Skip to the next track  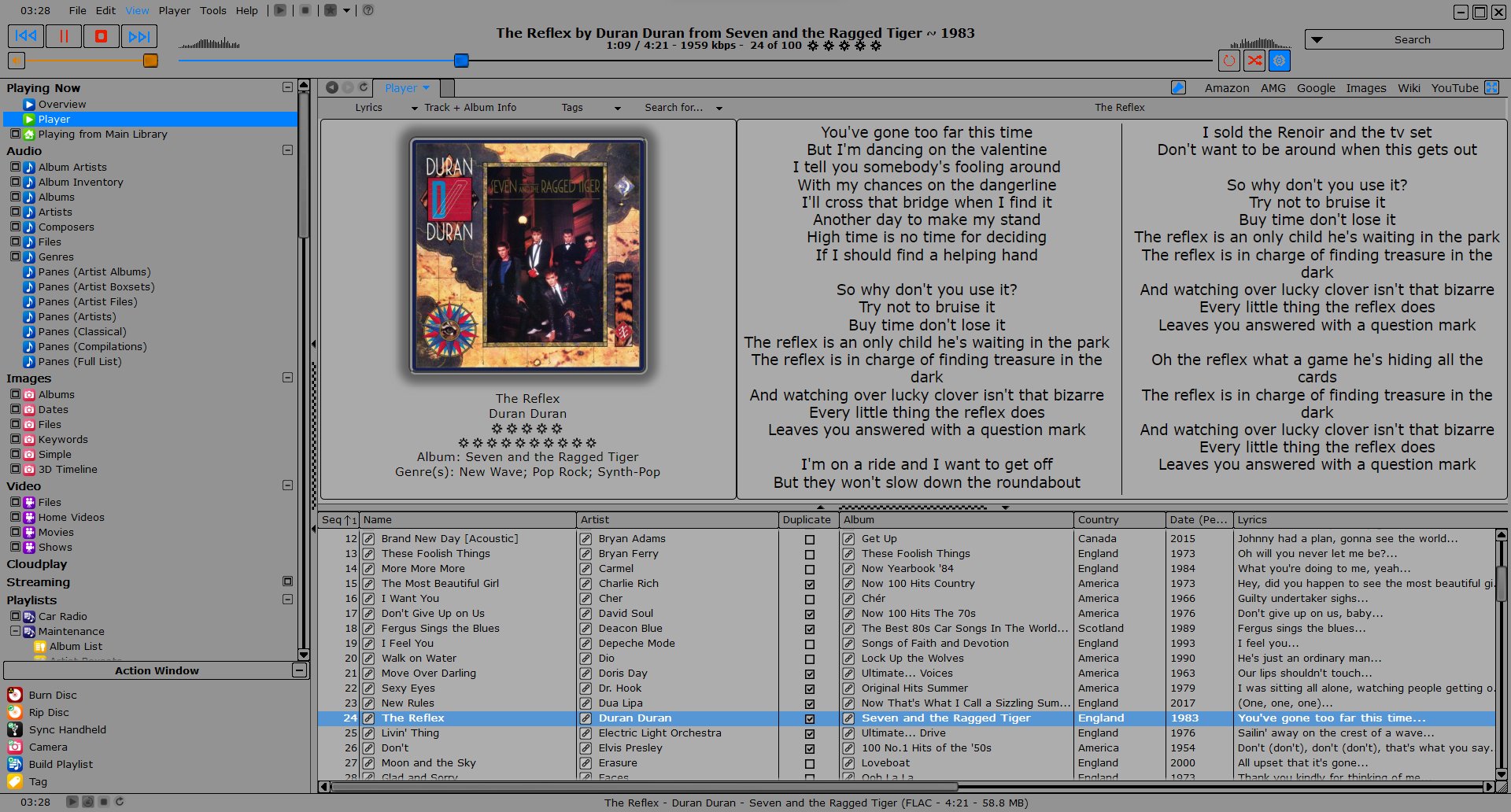[x=139, y=36]
